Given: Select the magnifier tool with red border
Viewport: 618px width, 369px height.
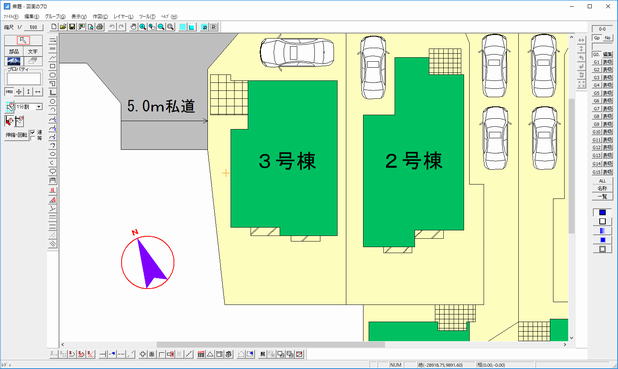Looking at the screenshot, I should tap(23, 40).
